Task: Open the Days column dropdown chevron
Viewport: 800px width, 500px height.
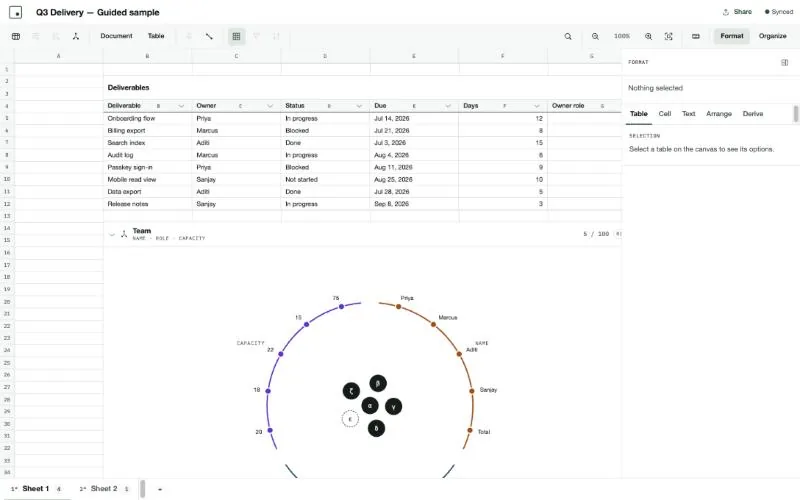Action: (536, 106)
